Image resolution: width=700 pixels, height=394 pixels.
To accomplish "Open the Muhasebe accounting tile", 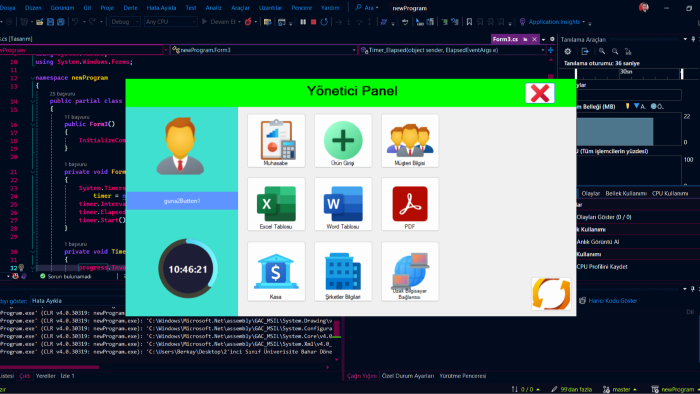I will [x=276, y=141].
